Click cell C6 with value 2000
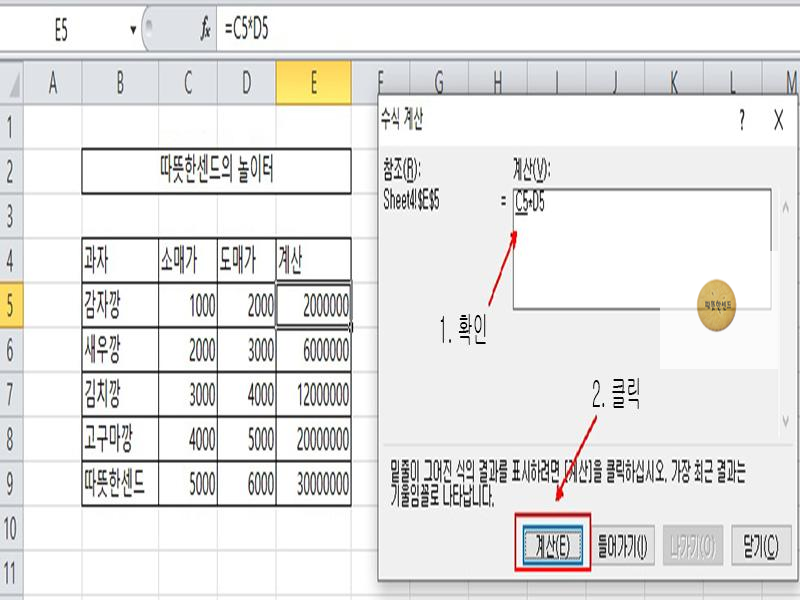800x600 pixels. pyautogui.click(x=188, y=349)
